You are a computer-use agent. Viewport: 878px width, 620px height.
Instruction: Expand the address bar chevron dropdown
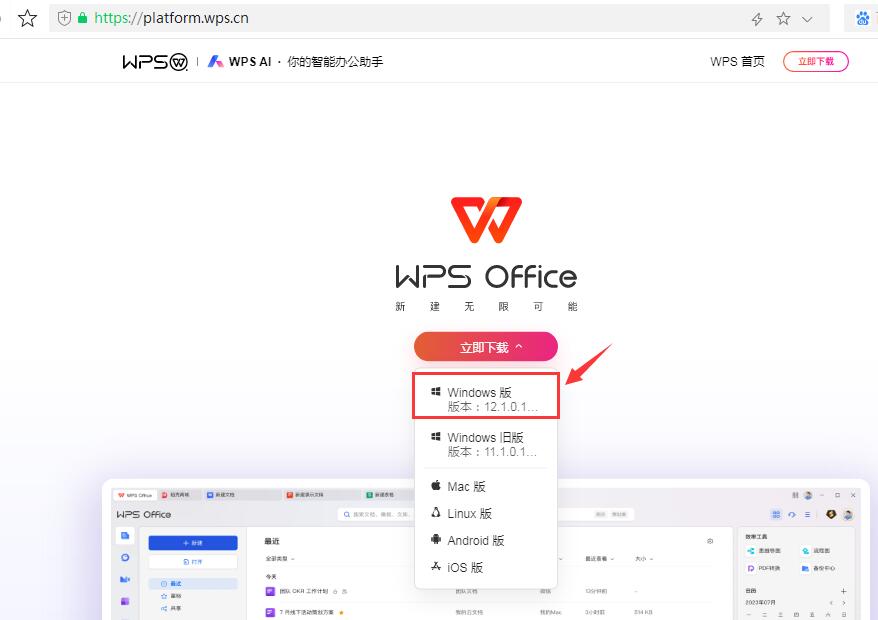click(807, 19)
